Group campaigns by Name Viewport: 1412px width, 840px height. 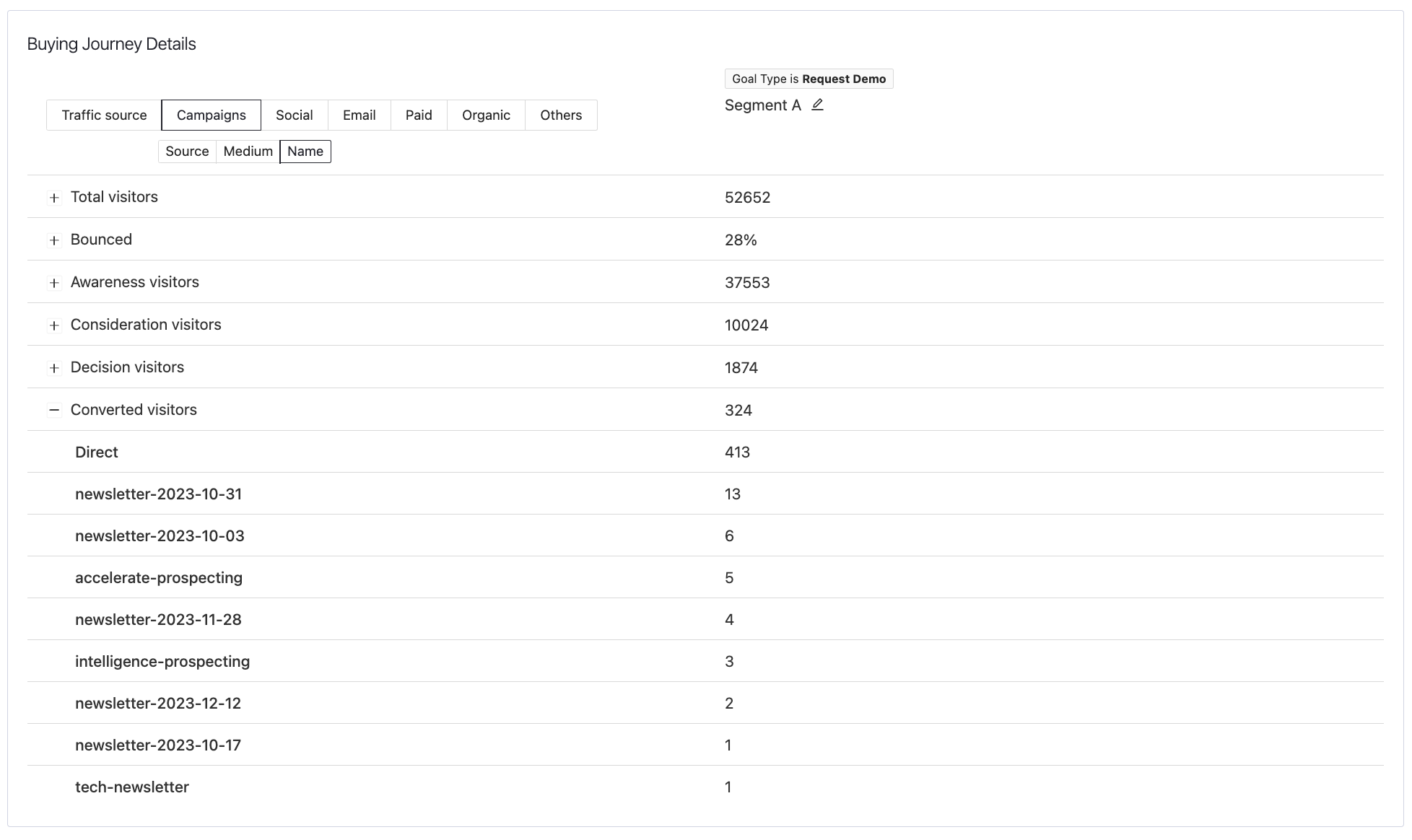(305, 152)
